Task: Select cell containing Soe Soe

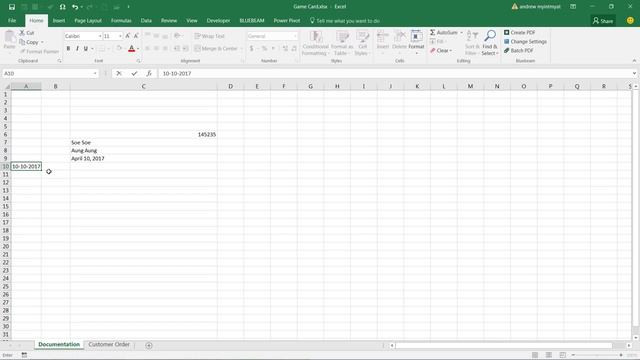Action: click(x=144, y=142)
